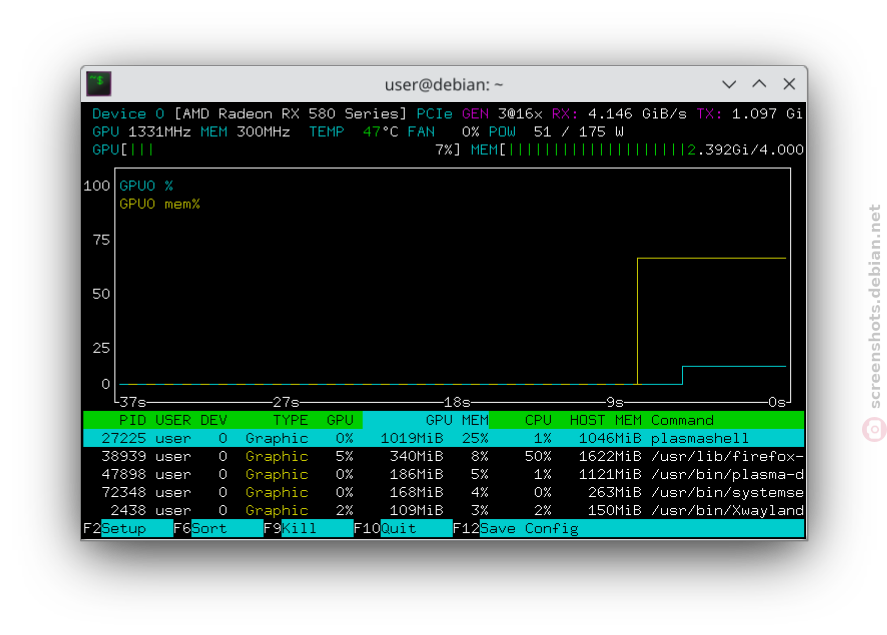
Task: Click the 47°C temperature reading
Action: tap(380, 132)
